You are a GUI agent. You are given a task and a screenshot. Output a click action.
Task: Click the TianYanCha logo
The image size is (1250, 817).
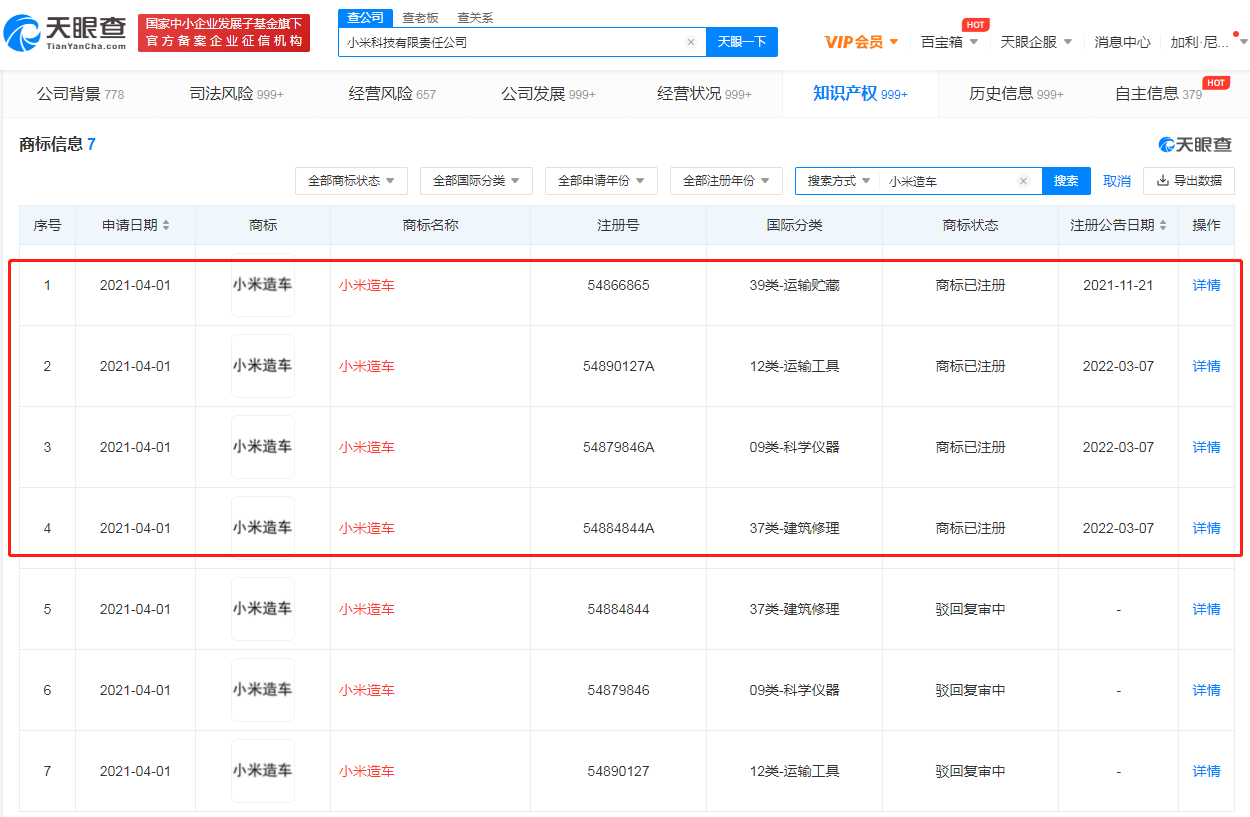[64, 33]
